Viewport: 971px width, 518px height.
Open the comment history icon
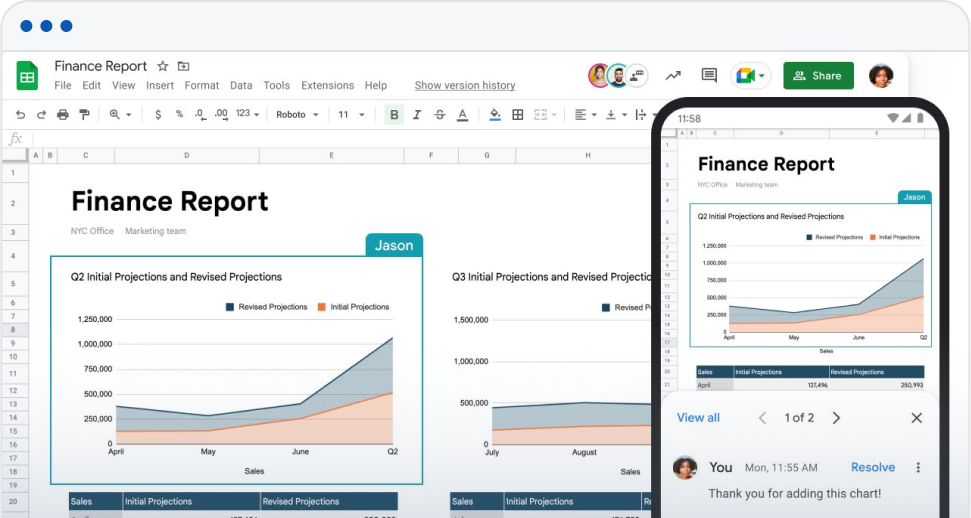point(709,76)
